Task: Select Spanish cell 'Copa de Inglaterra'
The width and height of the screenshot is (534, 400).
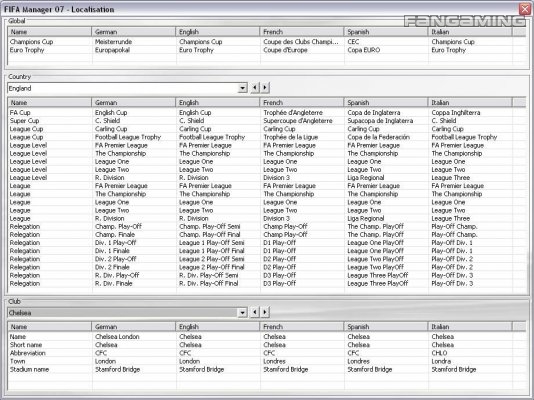Action: (374, 113)
